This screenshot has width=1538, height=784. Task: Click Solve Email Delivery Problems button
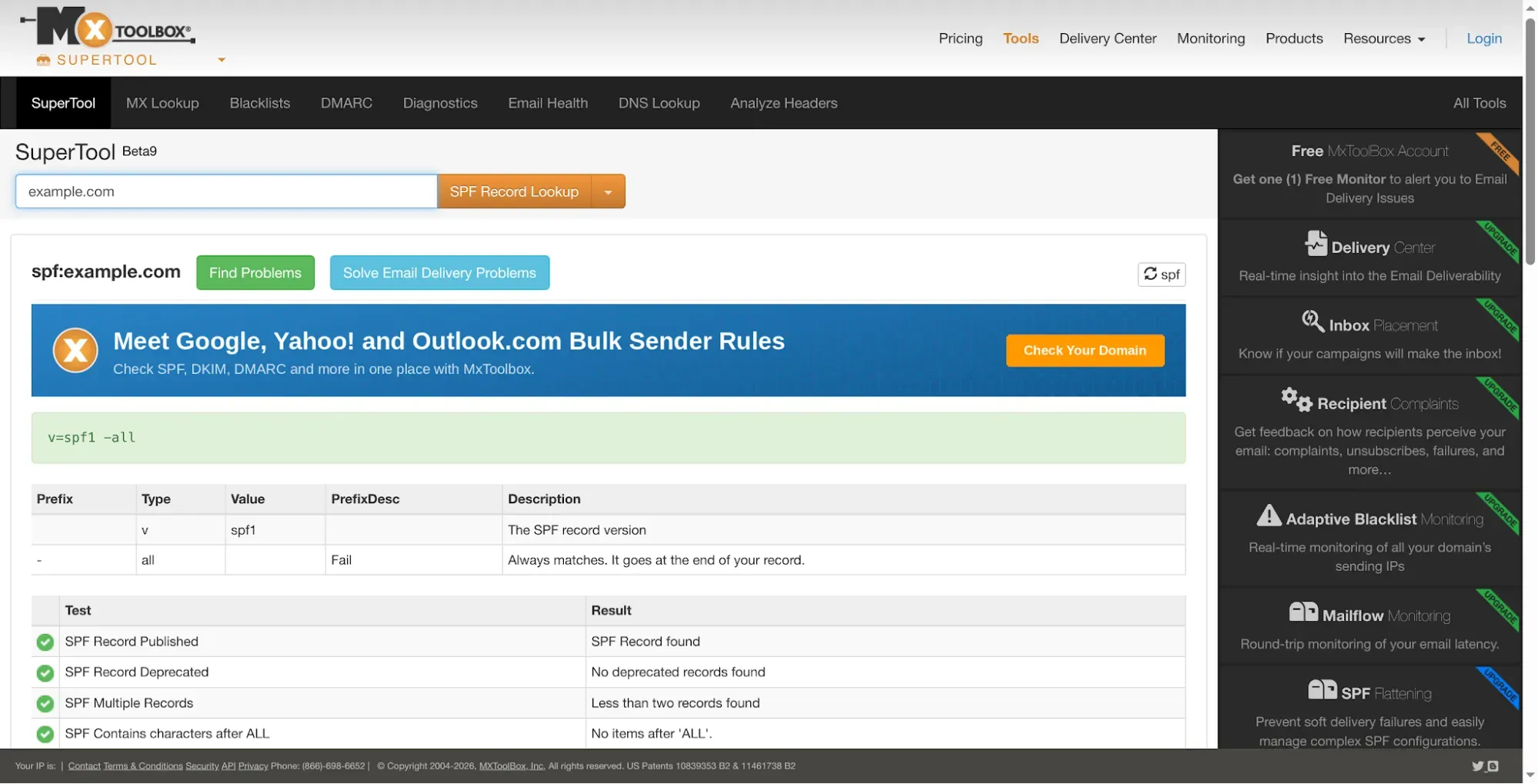(439, 273)
